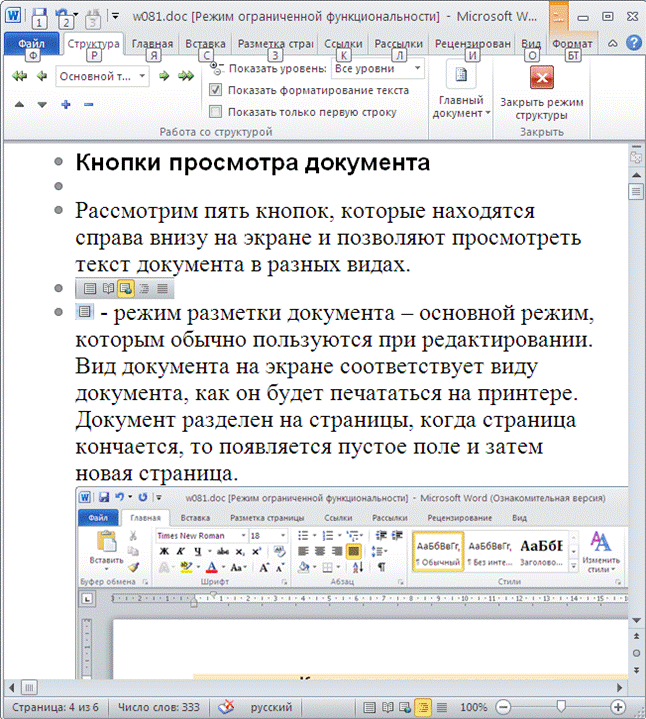Click the Save icon in quick access toolbar
This screenshot has height=719, width=646.
[x=39, y=15]
